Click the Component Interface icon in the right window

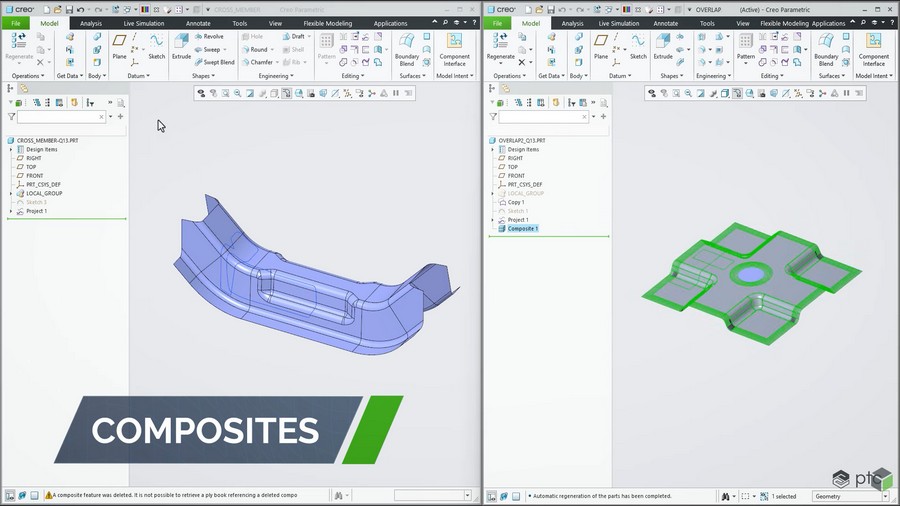[x=874, y=49]
